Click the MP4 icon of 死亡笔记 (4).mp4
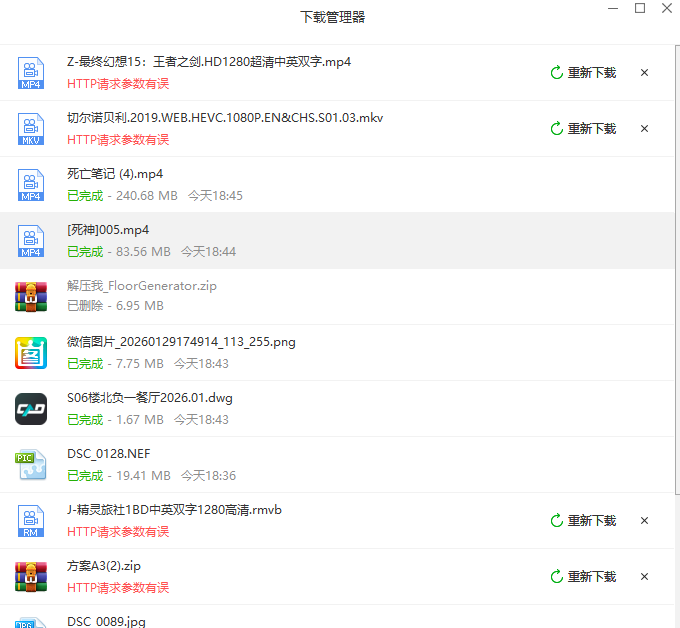Viewport: 680px width, 628px height. [31, 185]
